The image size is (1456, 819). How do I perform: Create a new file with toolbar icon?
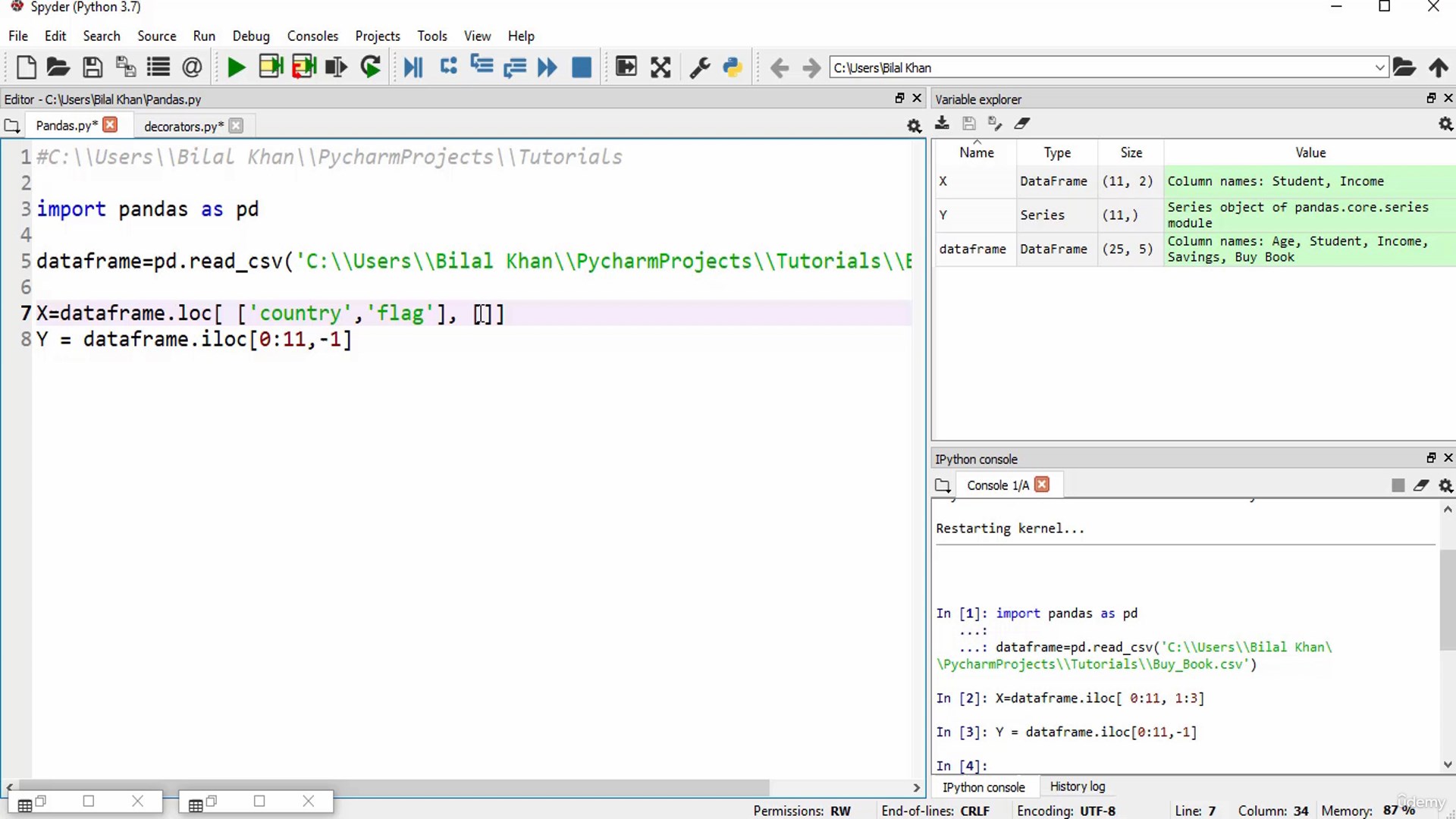(x=27, y=67)
